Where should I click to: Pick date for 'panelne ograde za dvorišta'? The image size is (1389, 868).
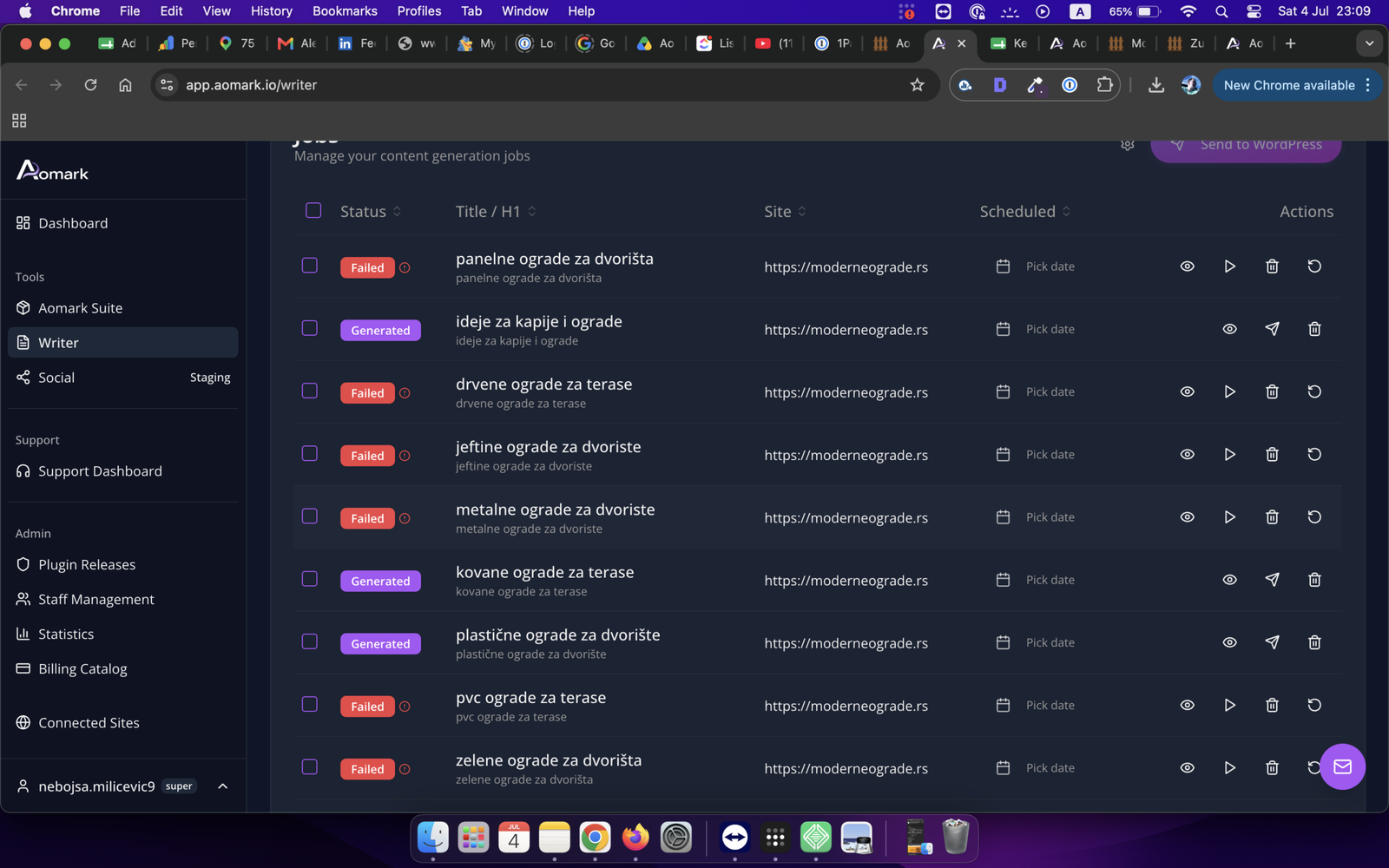click(1036, 266)
